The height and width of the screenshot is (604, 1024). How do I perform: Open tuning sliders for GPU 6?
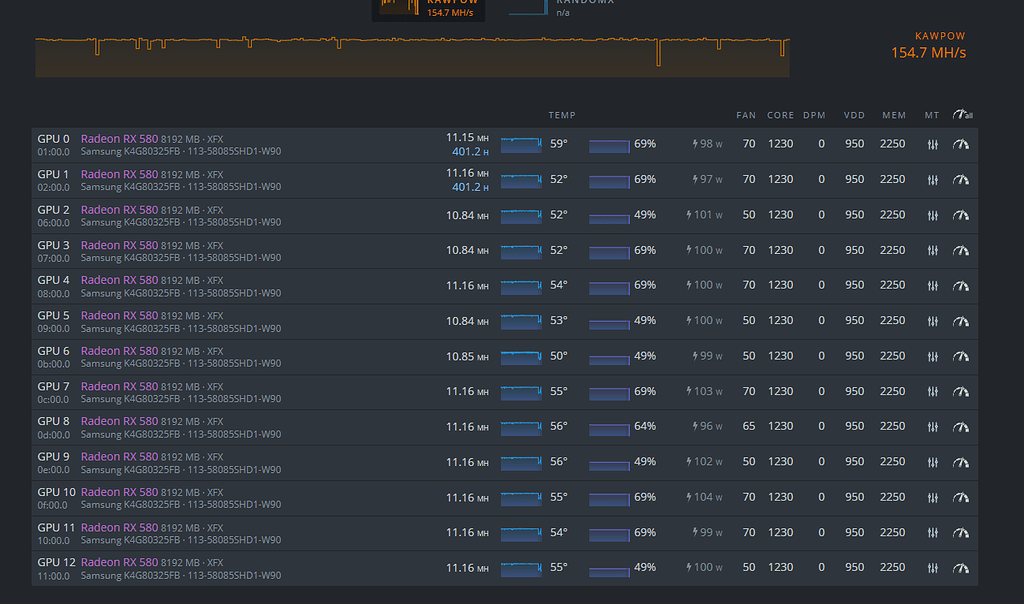coord(932,356)
